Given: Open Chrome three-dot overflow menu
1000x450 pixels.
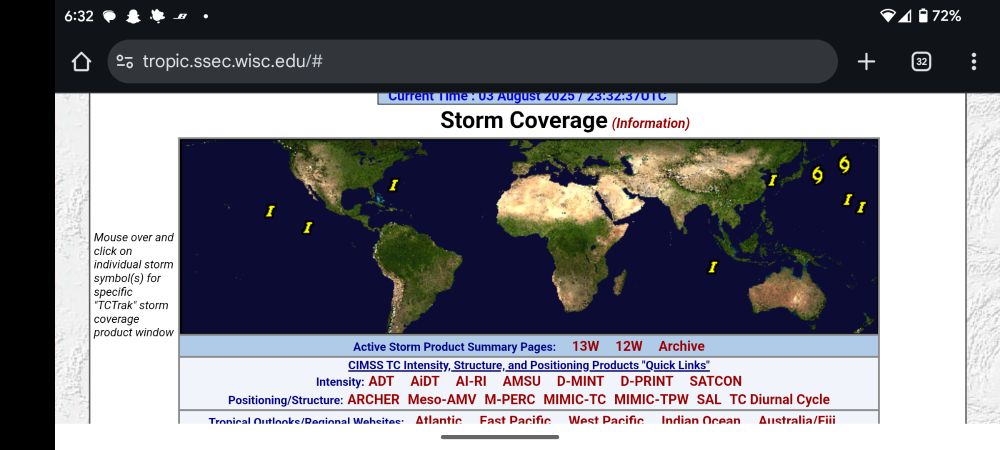Looking at the screenshot, I should 973,62.
